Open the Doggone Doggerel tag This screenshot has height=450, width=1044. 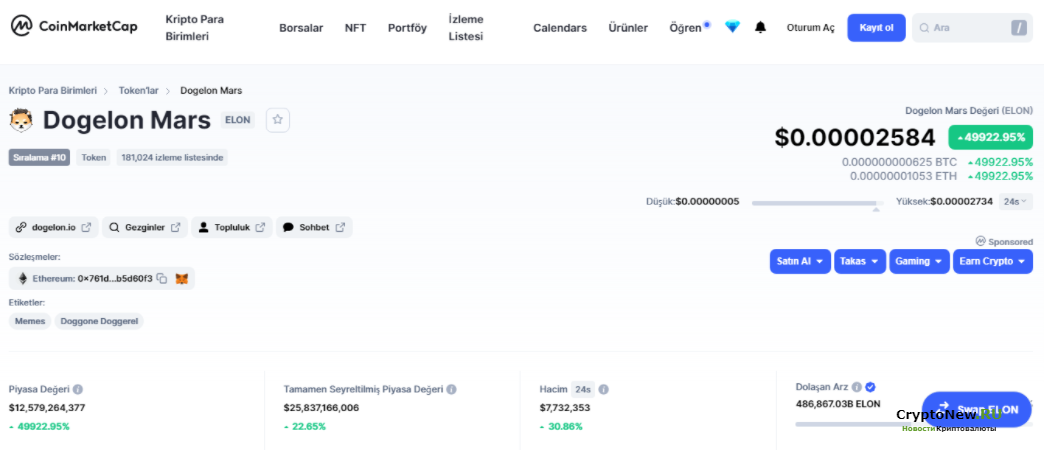tap(99, 321)
